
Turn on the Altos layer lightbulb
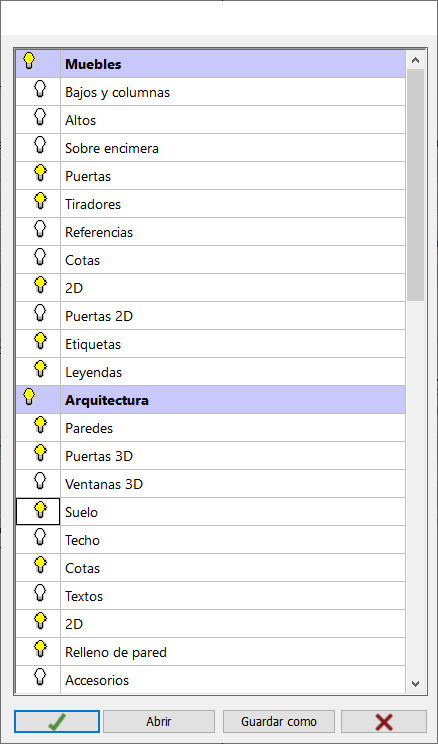[41, 118]
